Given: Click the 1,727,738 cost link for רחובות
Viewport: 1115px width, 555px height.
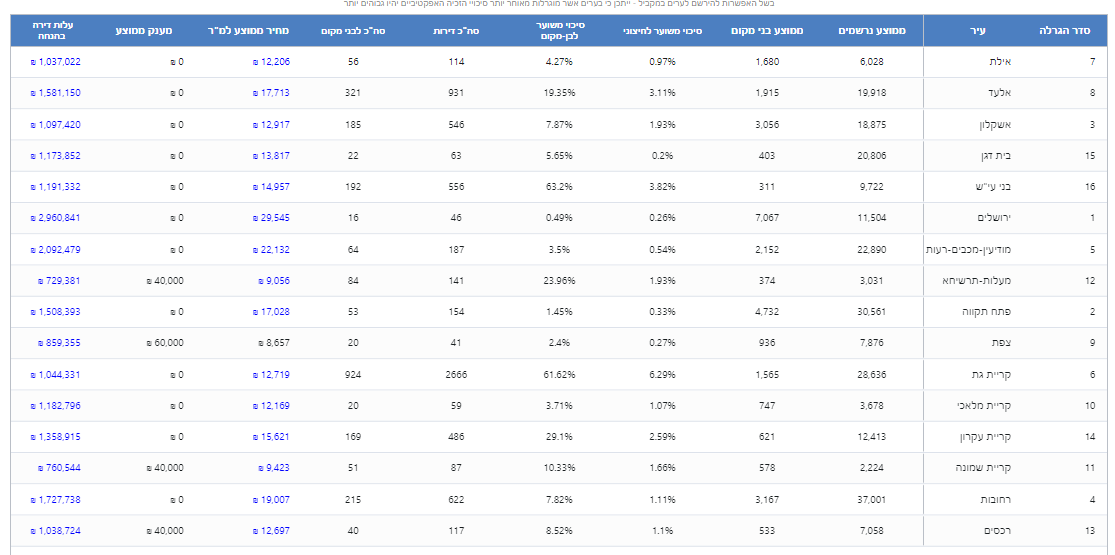Looking at the screenshot, I should point(56,499).
